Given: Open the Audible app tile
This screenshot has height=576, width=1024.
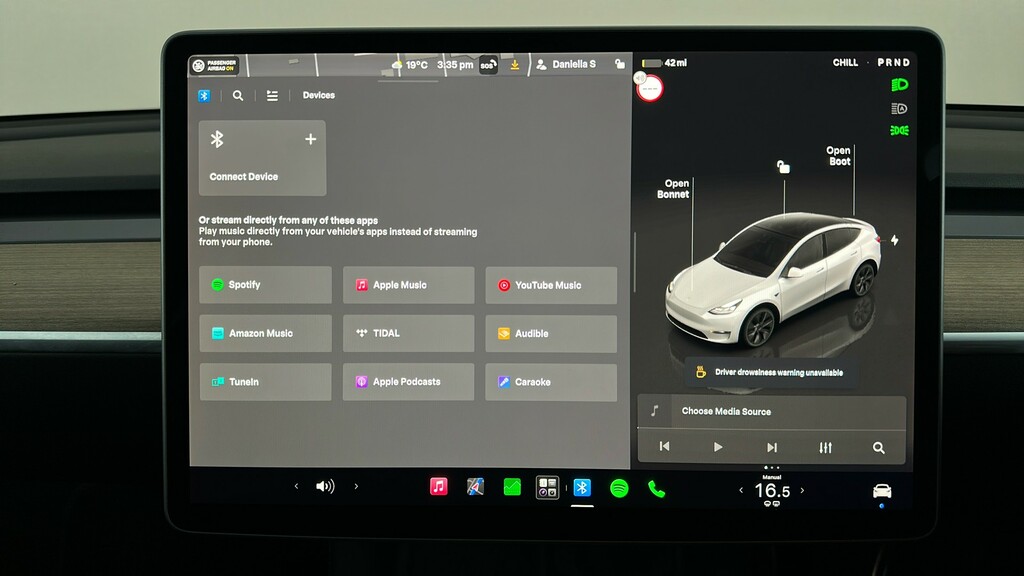Looking at the screenshot, I should (x=551, y=334).
